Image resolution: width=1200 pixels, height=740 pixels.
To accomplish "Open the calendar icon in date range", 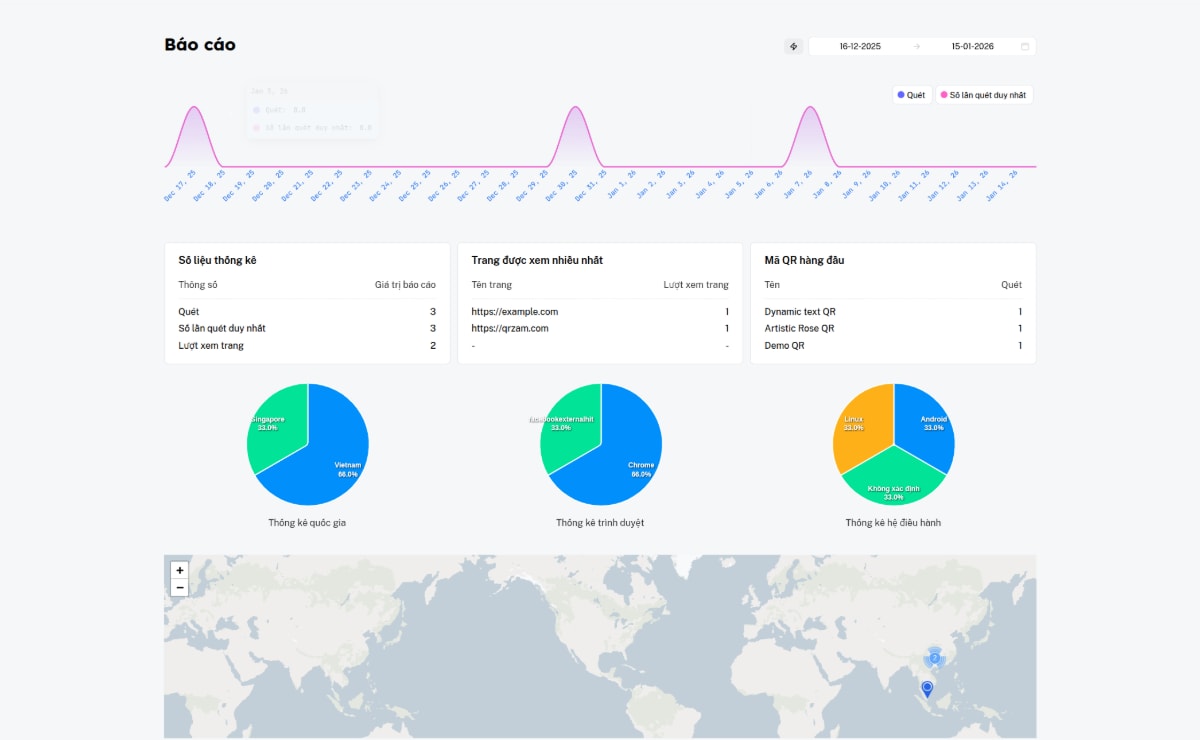I will (x=1025, y=46).
